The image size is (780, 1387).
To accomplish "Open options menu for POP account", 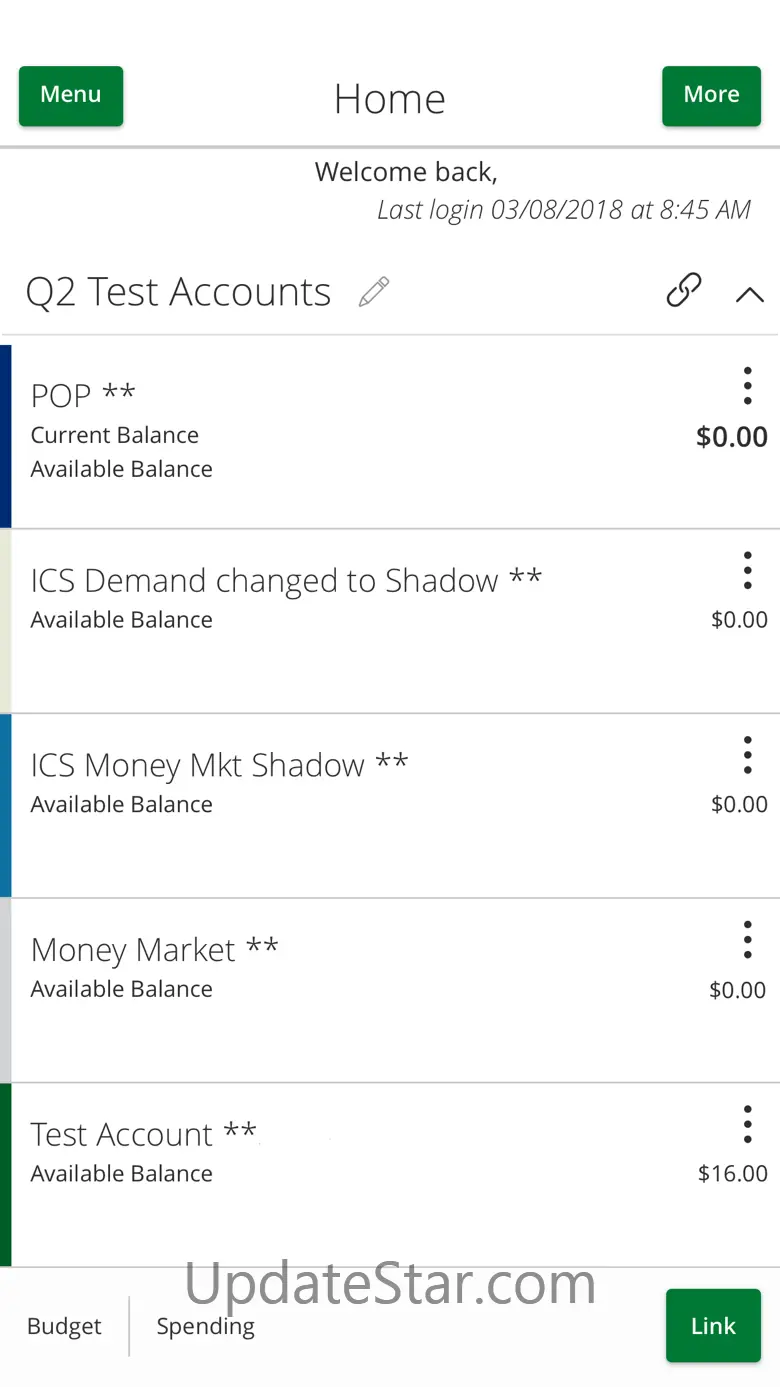I will coord(747,385).
